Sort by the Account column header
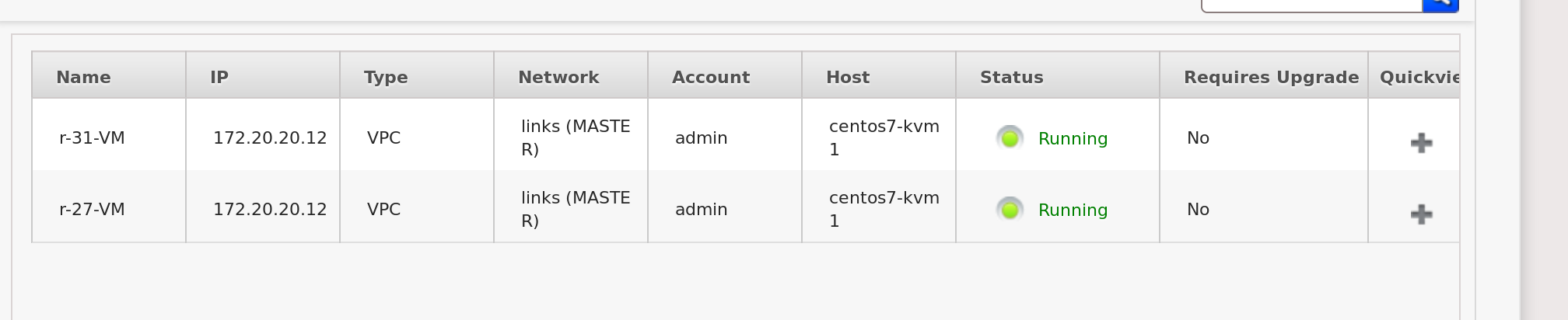Screen dimensions: 1568x320 [710, 77]
